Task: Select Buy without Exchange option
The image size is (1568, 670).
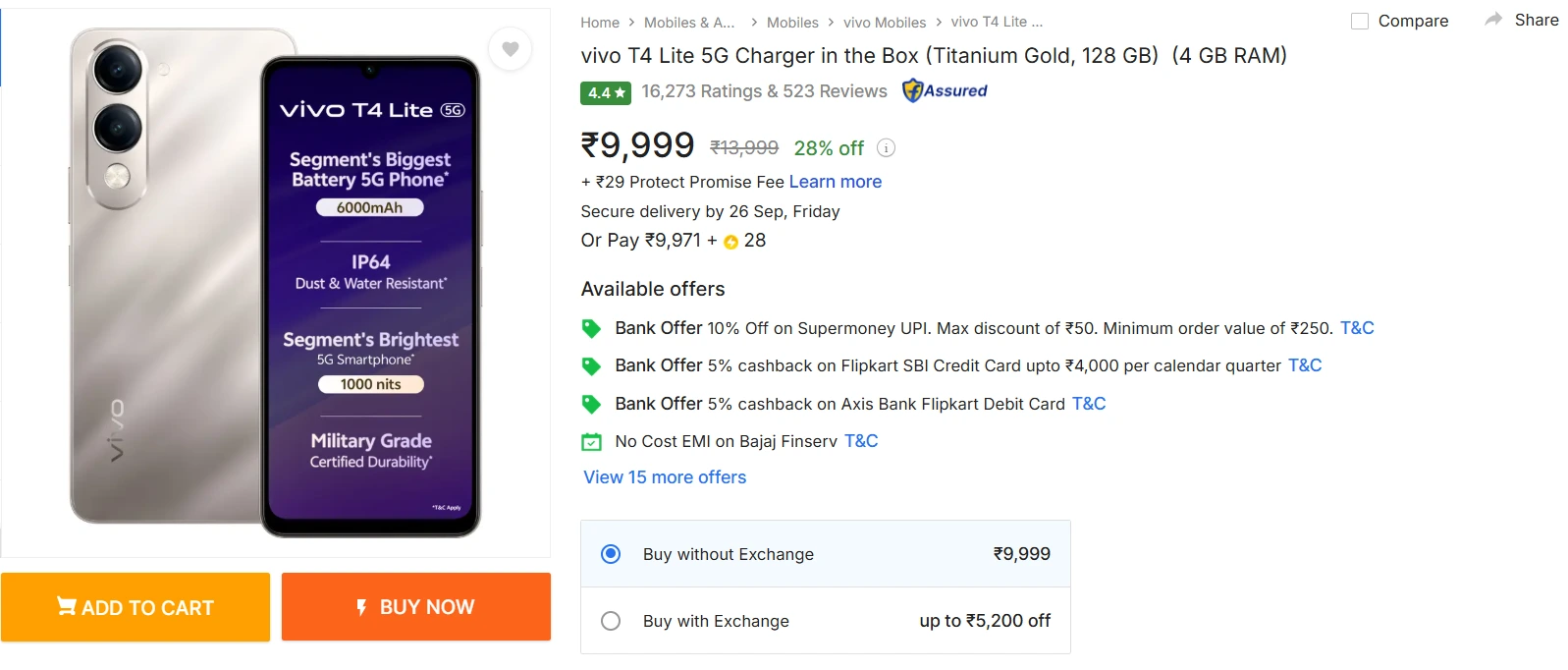Action: pos(611,554)
